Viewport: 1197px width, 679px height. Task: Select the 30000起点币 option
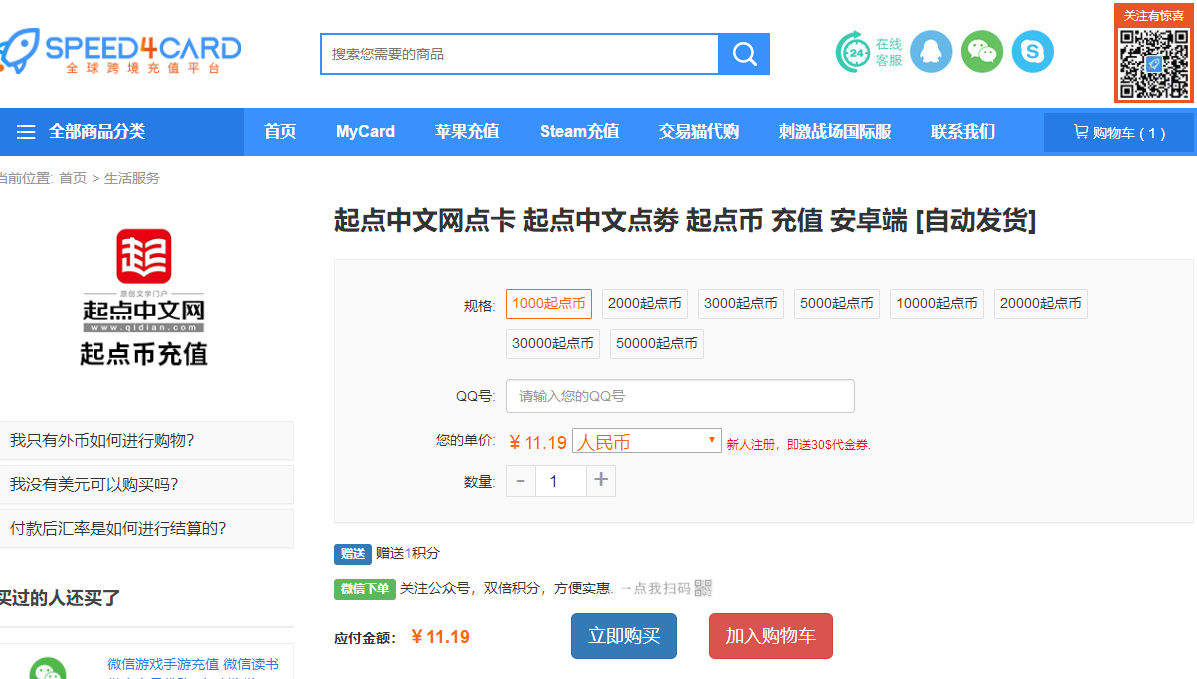click(553, 344)
